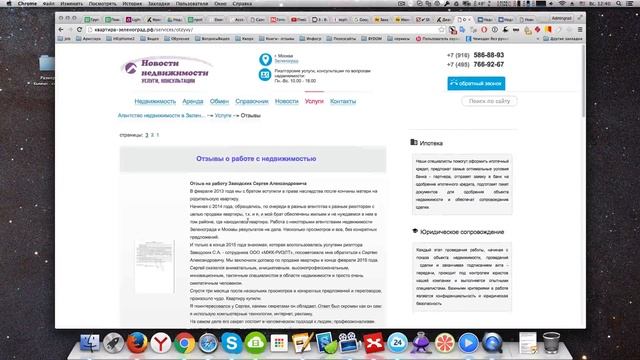Open Trash in the Dock
The width and height of the screenshot is (640, 360).
[551, 342]
